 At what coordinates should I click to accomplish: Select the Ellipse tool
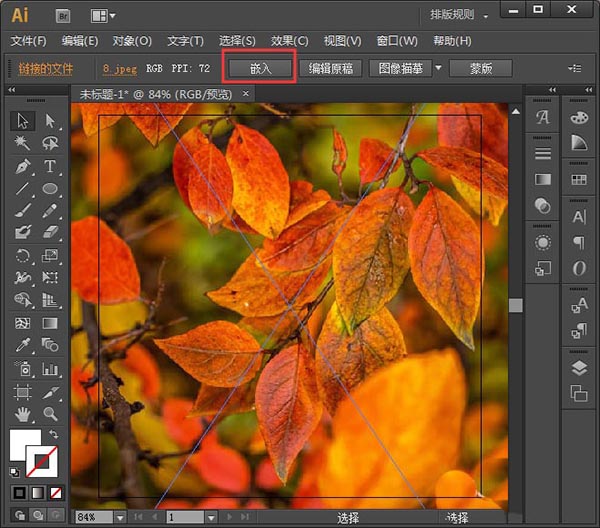click(50, 189)
